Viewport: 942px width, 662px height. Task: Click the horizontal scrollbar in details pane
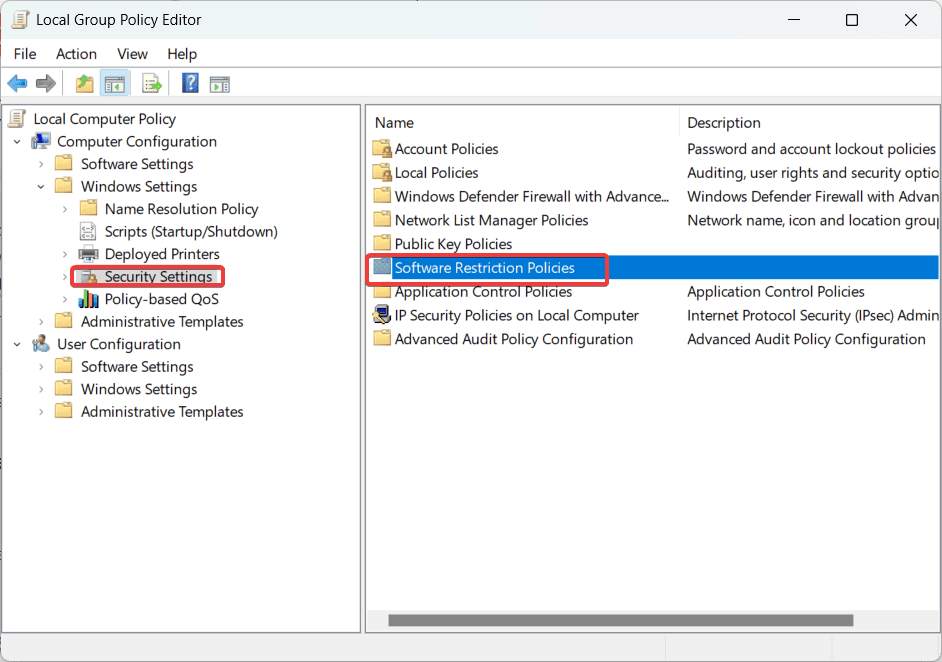[x=621, y=620]
